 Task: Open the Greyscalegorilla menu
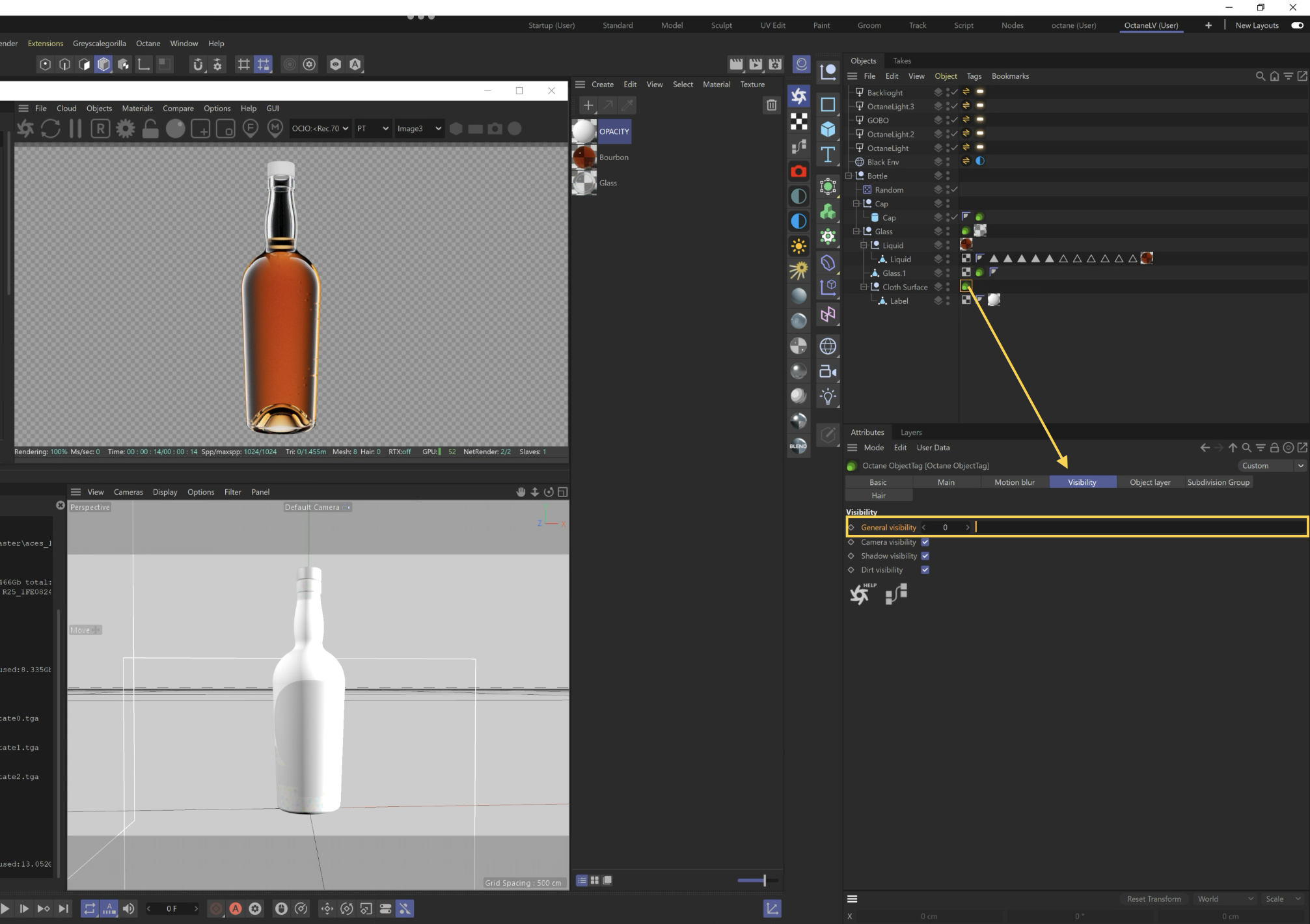[x=99, y=44]
